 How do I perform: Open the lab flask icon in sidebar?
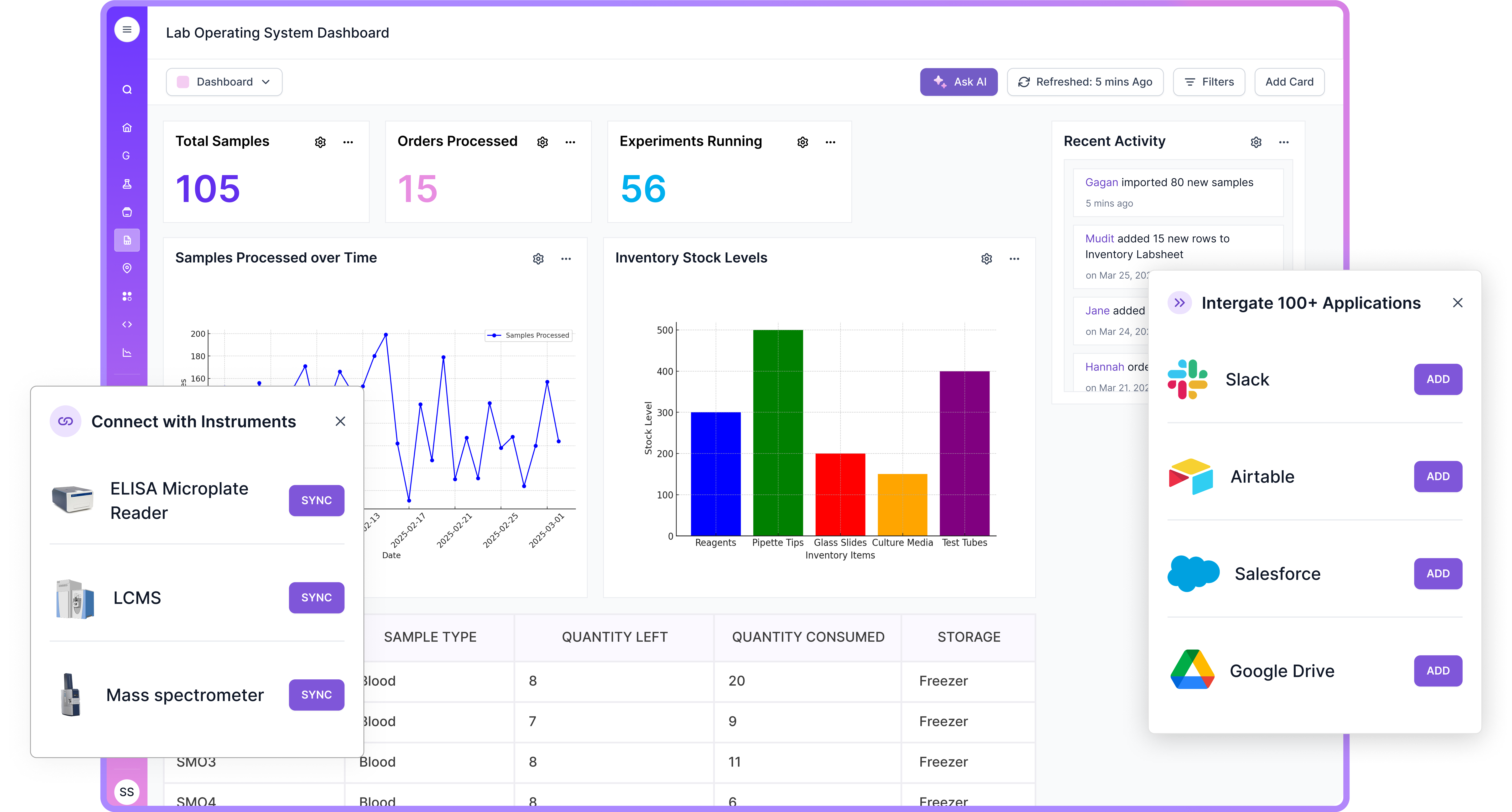click(x=127, y=184)
